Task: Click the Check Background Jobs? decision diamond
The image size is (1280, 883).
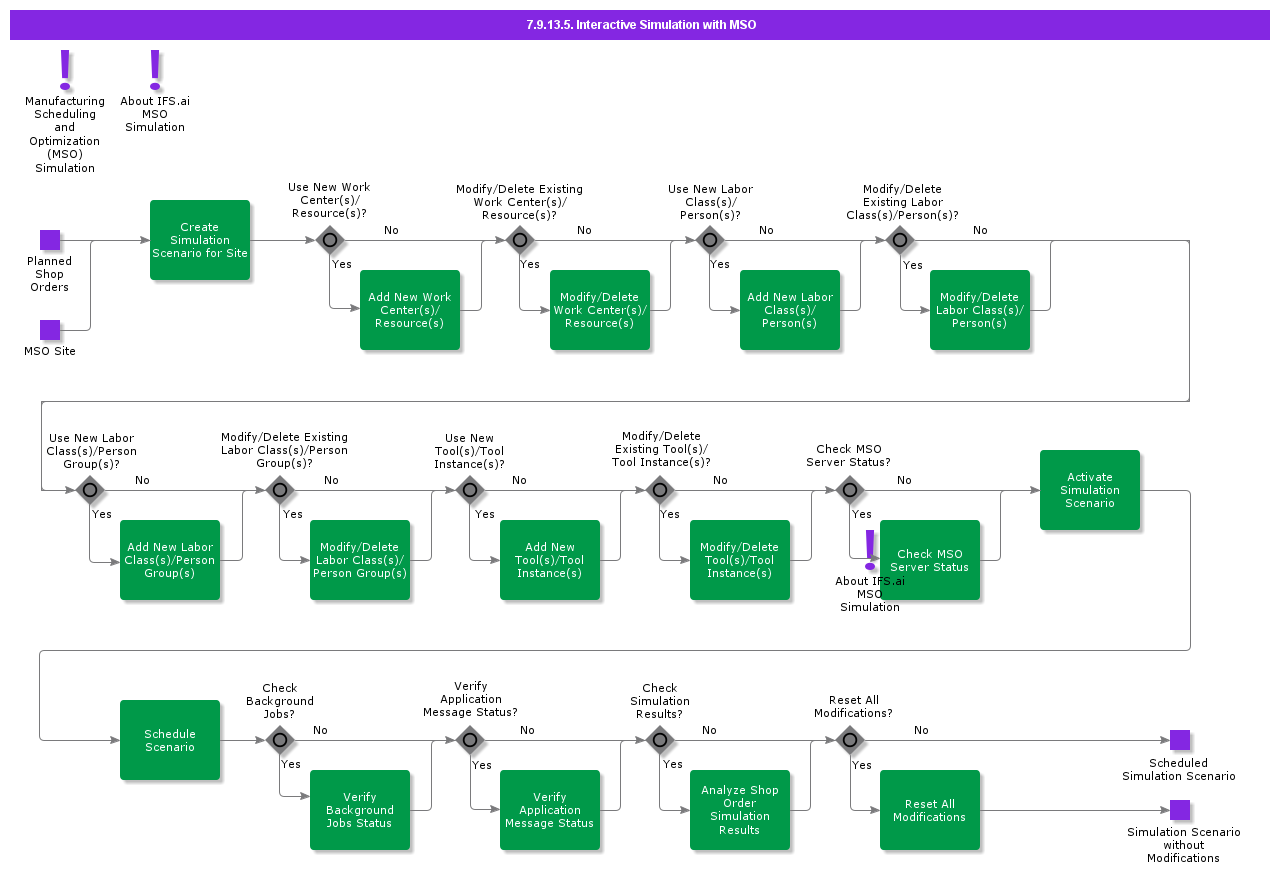Action: coord(280,740)
